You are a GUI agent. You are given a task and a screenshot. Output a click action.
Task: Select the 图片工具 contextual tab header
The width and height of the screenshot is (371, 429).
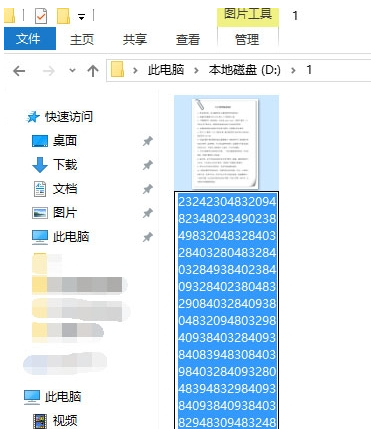tap(248, 16)
